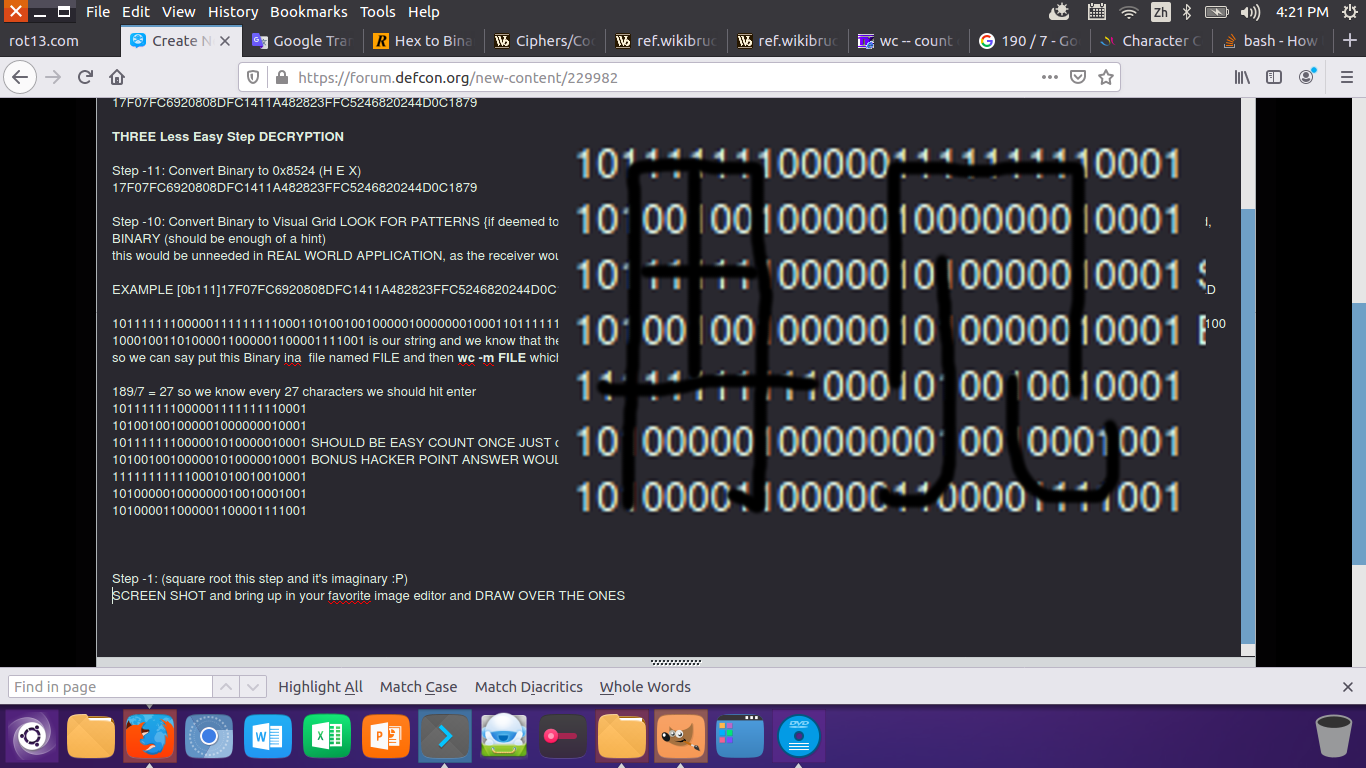Bookmark this page with the star
1366x768 pixels.
pos(1105,77)
